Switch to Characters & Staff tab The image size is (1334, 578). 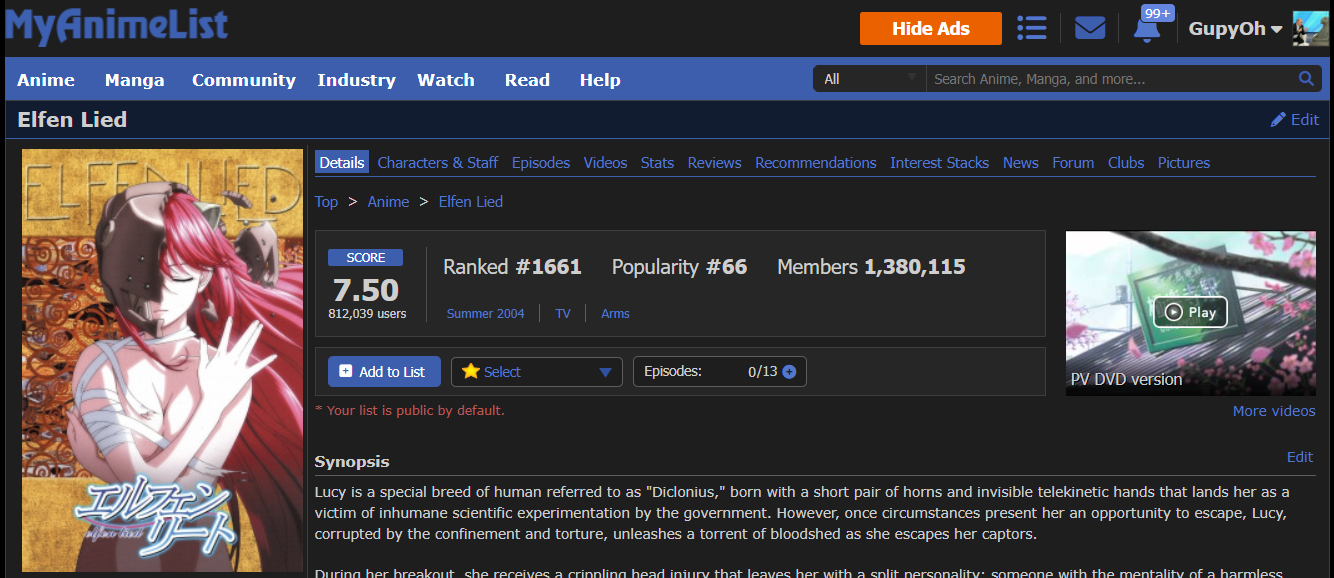pyautogui.click(x=438, y=162)
